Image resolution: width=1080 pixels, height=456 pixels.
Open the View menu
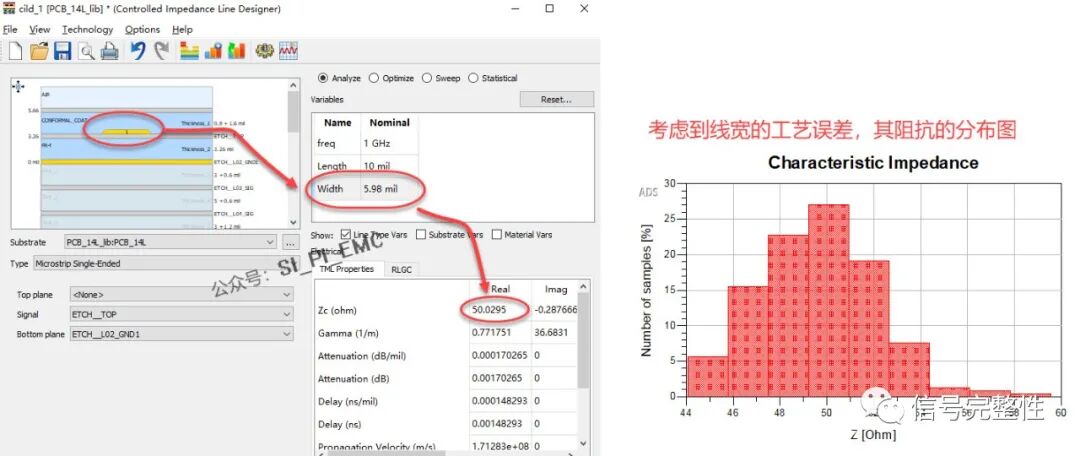(x=40, y=30)
